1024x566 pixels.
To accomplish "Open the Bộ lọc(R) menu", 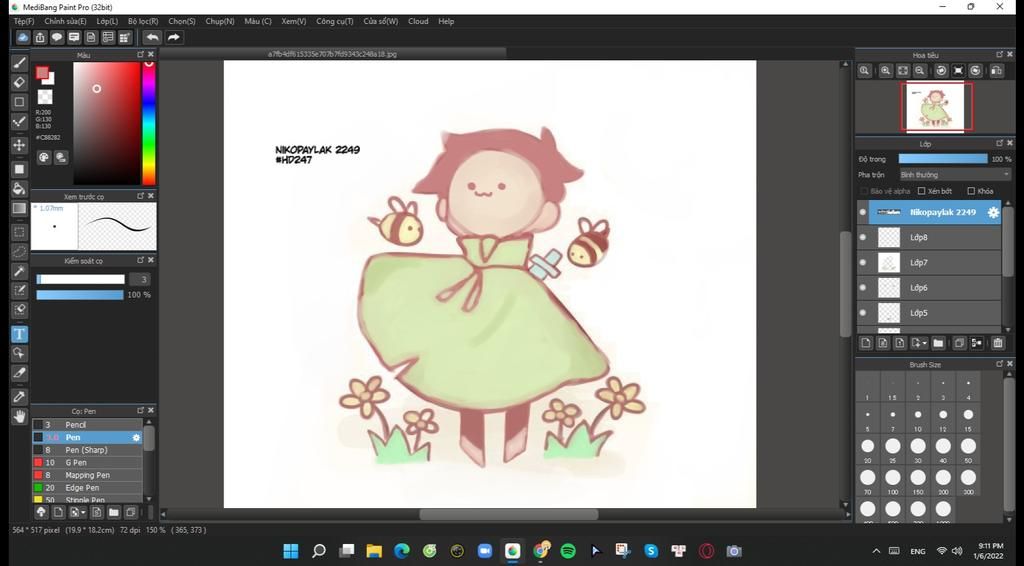I will [x=143, y=21].
